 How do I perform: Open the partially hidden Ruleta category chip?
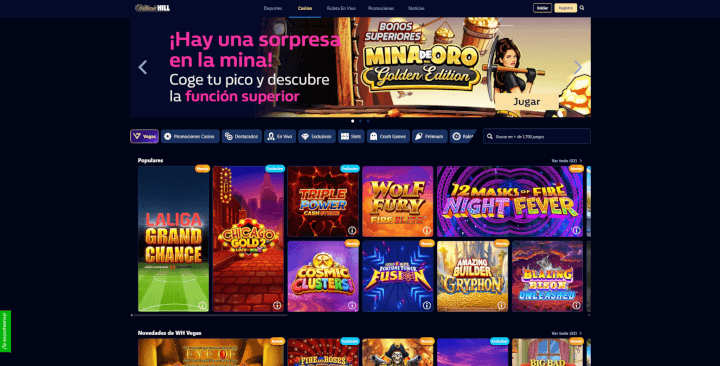(x=463, y=136)
